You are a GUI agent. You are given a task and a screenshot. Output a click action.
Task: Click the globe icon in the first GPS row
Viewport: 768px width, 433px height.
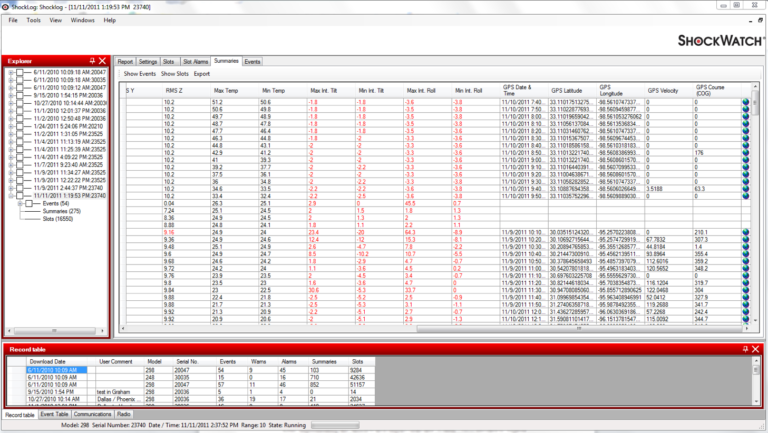pos(745,102)
